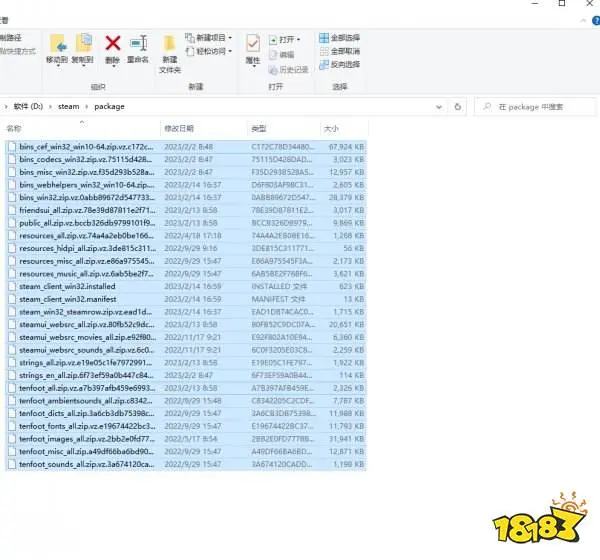
Task: Expand the Easy access (轻松访问) dropdown
Action: [x=209, y=51]
